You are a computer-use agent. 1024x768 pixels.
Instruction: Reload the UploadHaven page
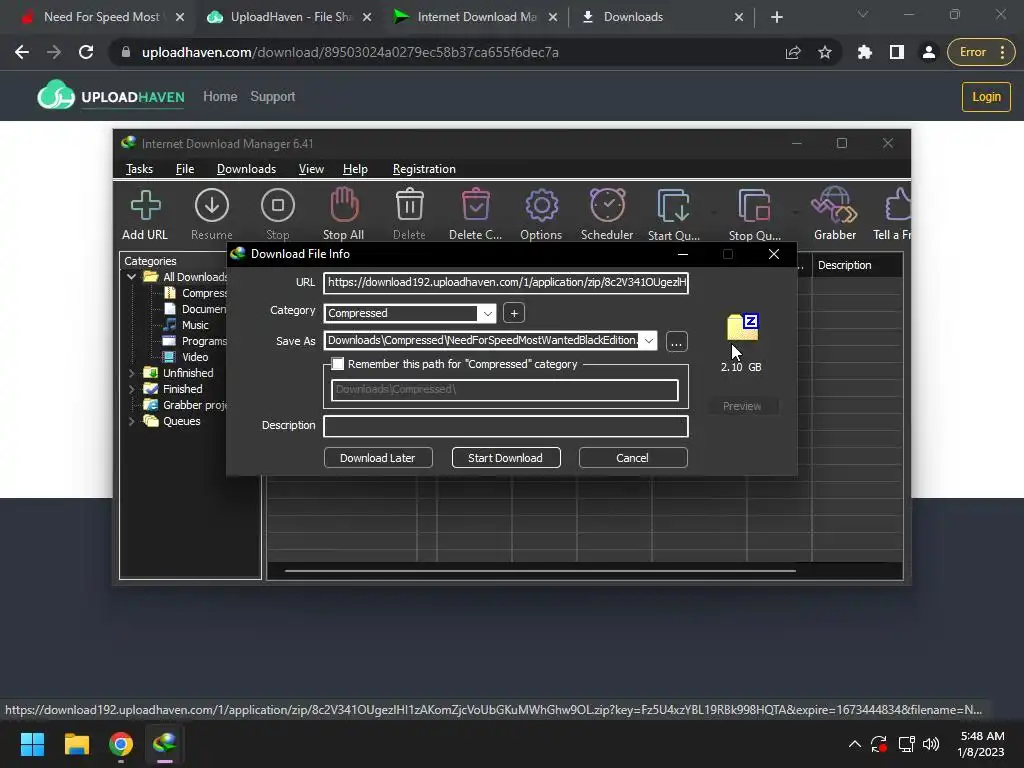(86, 52)
